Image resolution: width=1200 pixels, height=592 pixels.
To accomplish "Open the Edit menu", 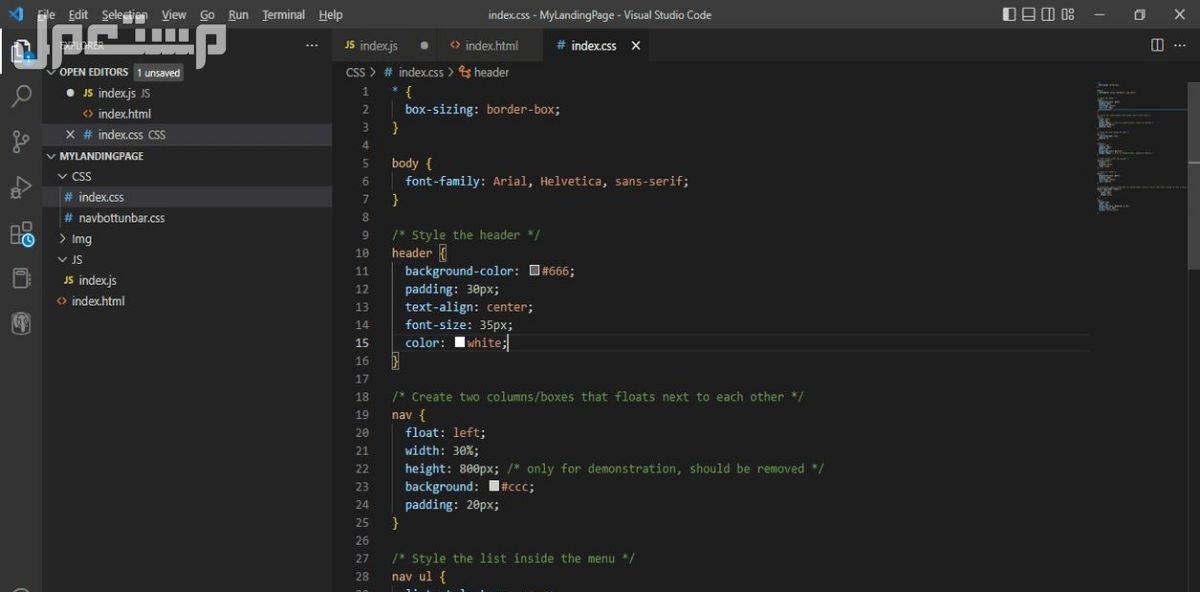I will (x=79, y=15).
